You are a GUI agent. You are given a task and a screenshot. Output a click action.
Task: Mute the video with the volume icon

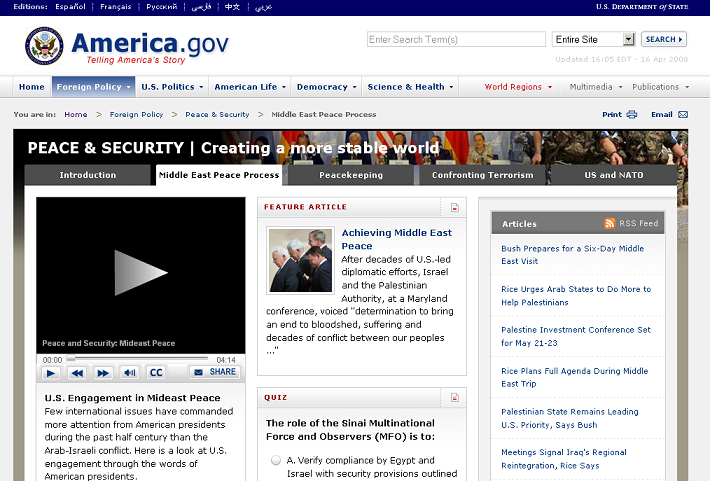[130, 373]
